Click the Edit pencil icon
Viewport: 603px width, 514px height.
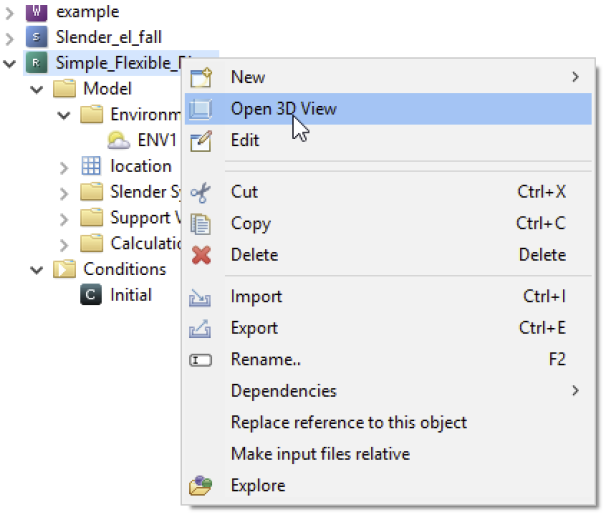(x=201, y=141)
